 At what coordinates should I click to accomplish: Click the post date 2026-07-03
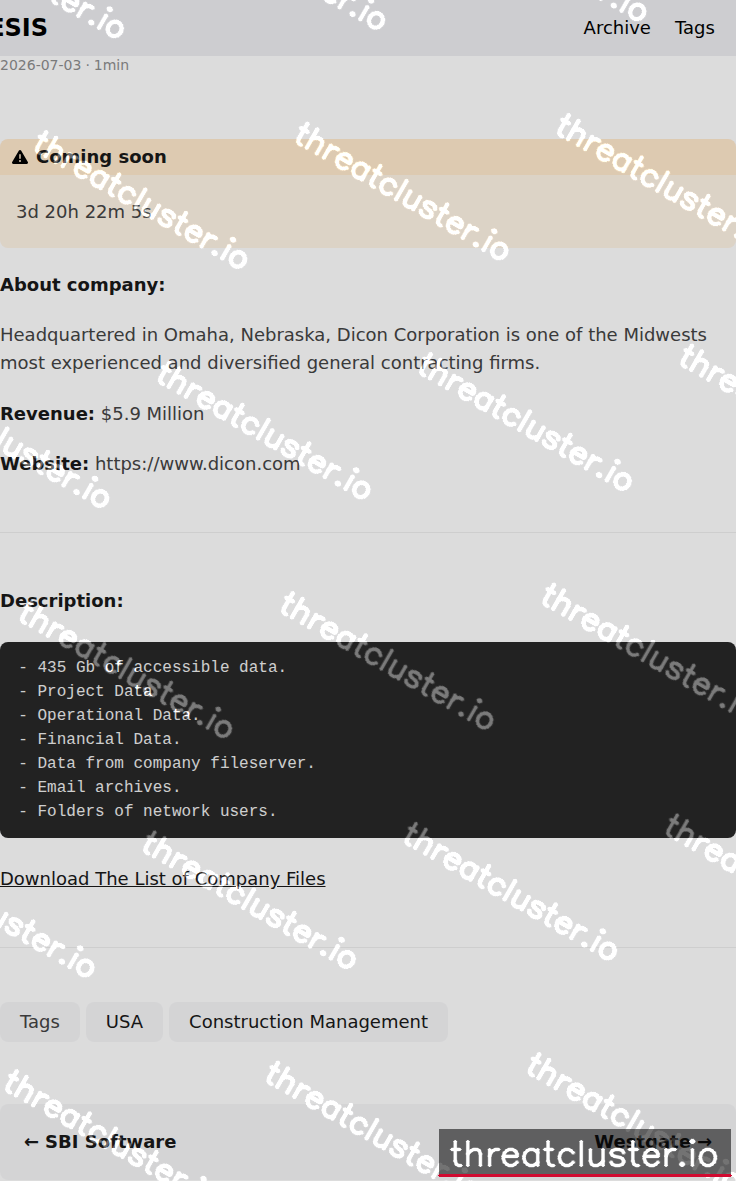(x=41, y=65)
